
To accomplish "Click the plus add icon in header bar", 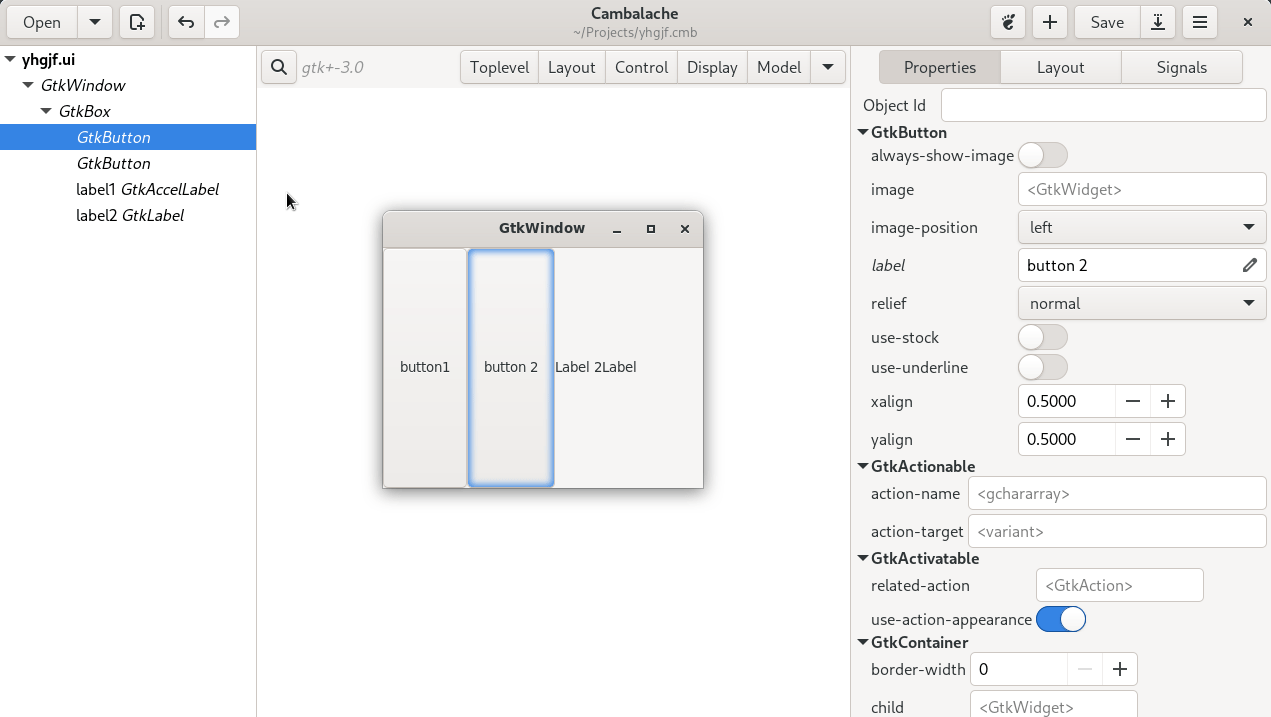I will 1050,22.
